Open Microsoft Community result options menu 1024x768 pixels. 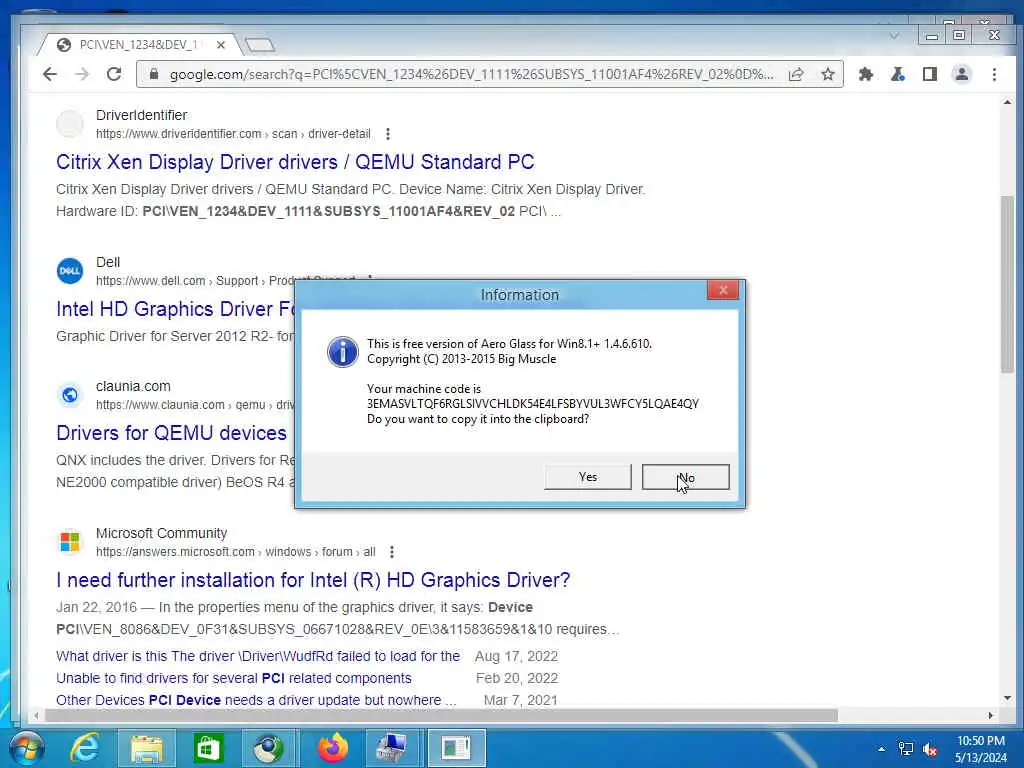(x=392, y=552)
